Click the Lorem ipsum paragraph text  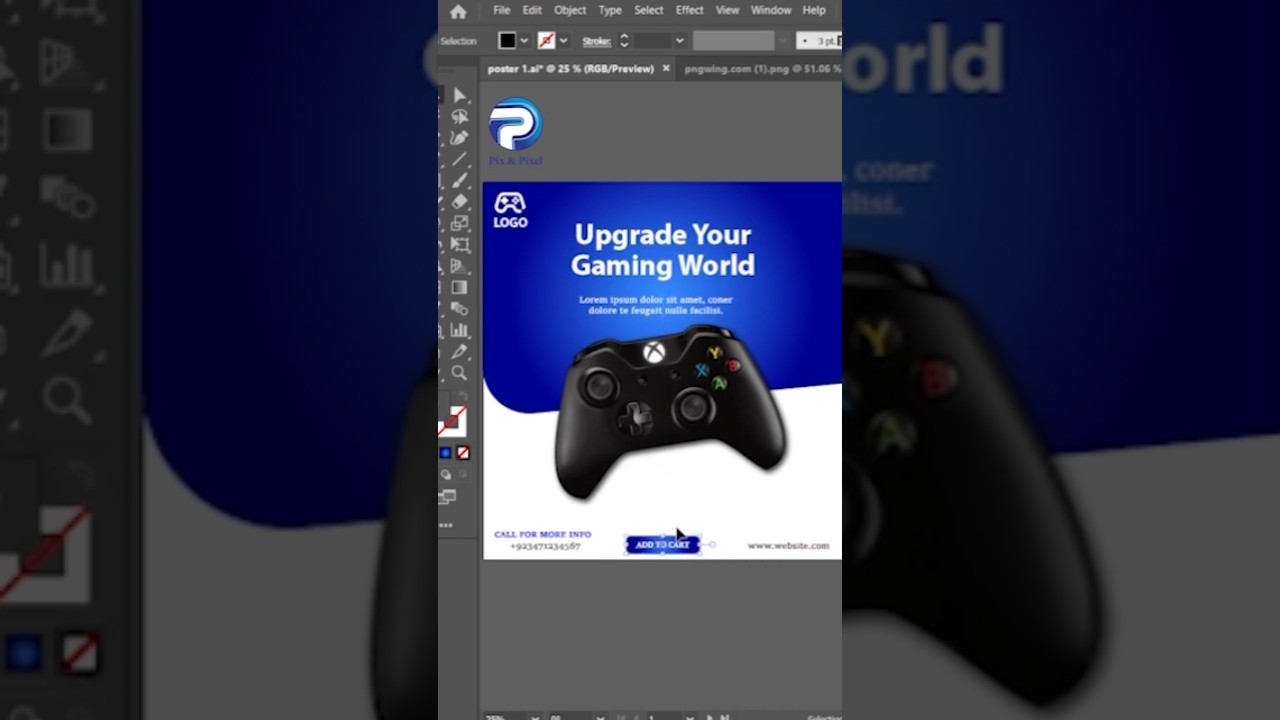[656, 305]
